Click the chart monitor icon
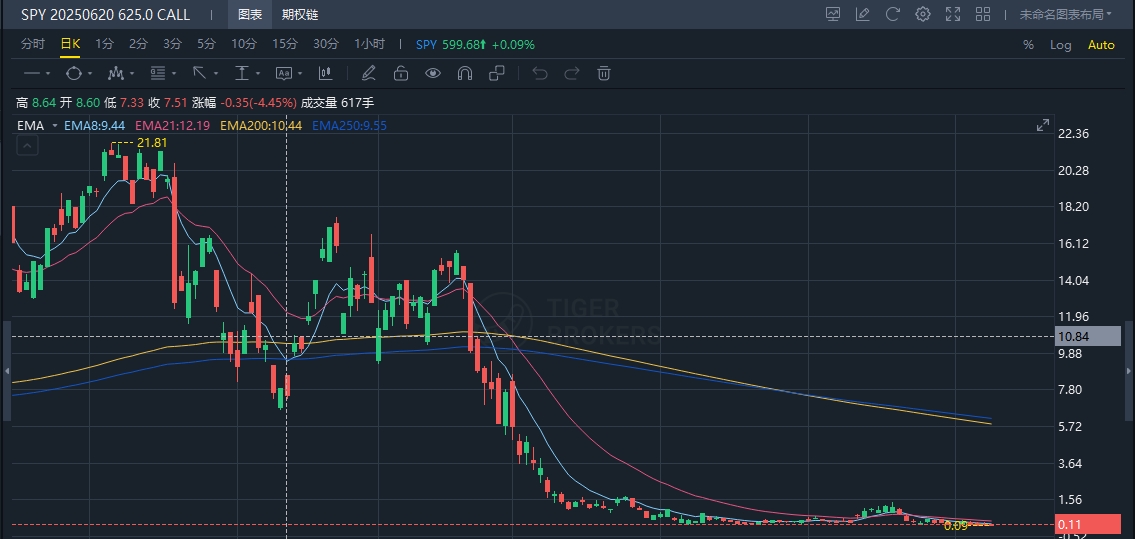This screenshot has height=539, width=1135. click(832, 14)
